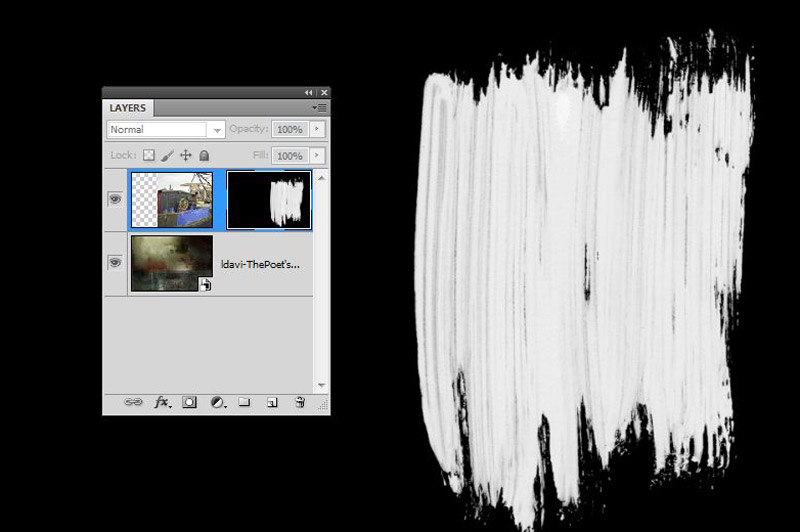Create a new group folder
This screenshot has height=532, width=800.
tap(244, 402)
